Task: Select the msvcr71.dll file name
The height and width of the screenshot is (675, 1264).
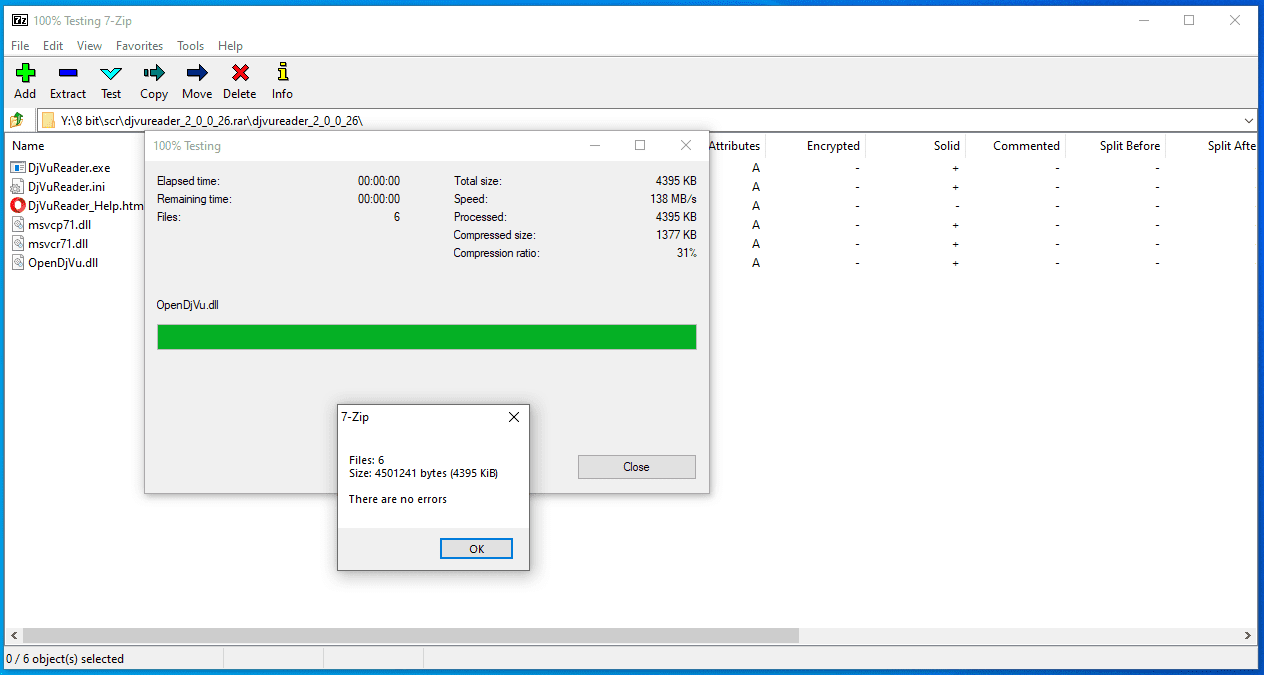Action: [x=58, y=244]
